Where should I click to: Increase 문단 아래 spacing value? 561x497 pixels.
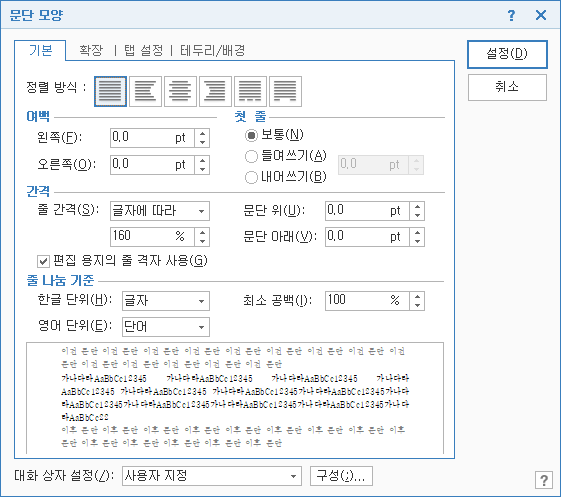tap(417, 233)
